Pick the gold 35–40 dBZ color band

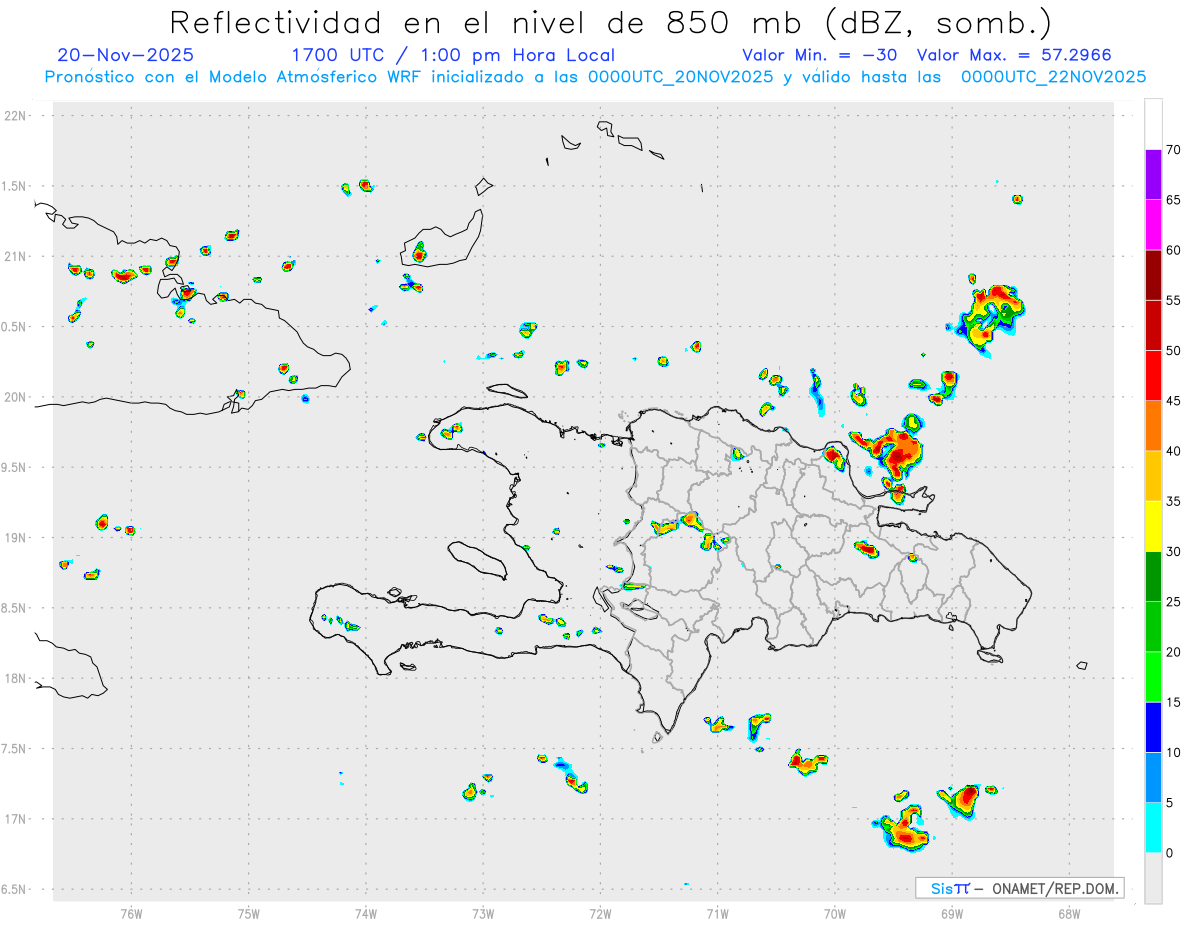point(1153,476)
